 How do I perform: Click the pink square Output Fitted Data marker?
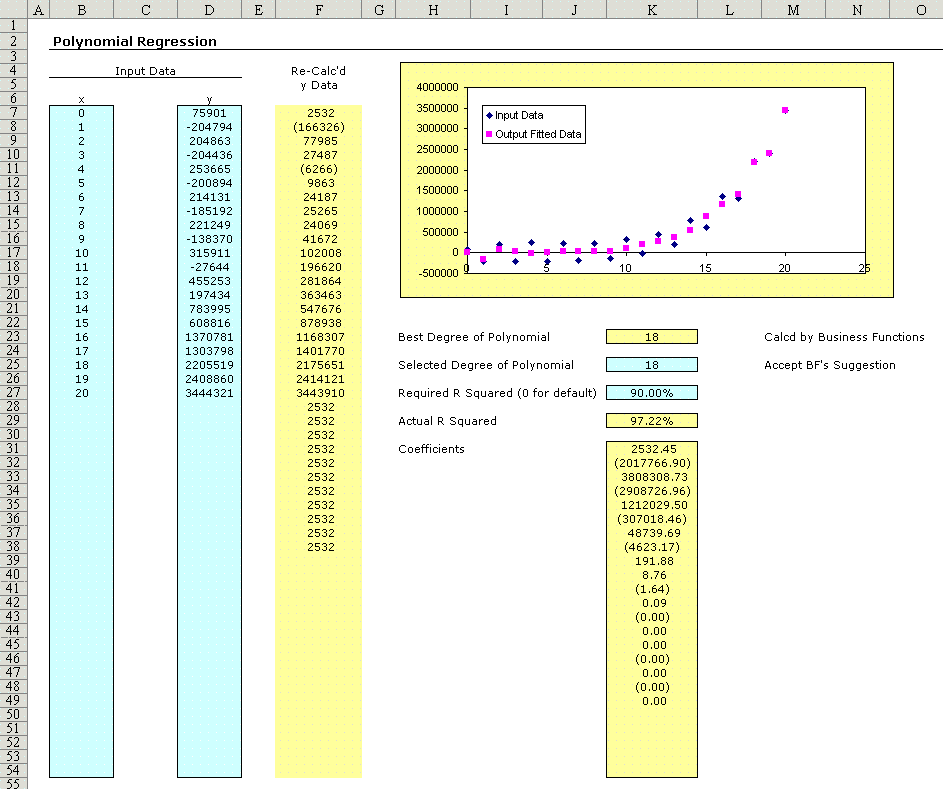click(x=489, y=135)
